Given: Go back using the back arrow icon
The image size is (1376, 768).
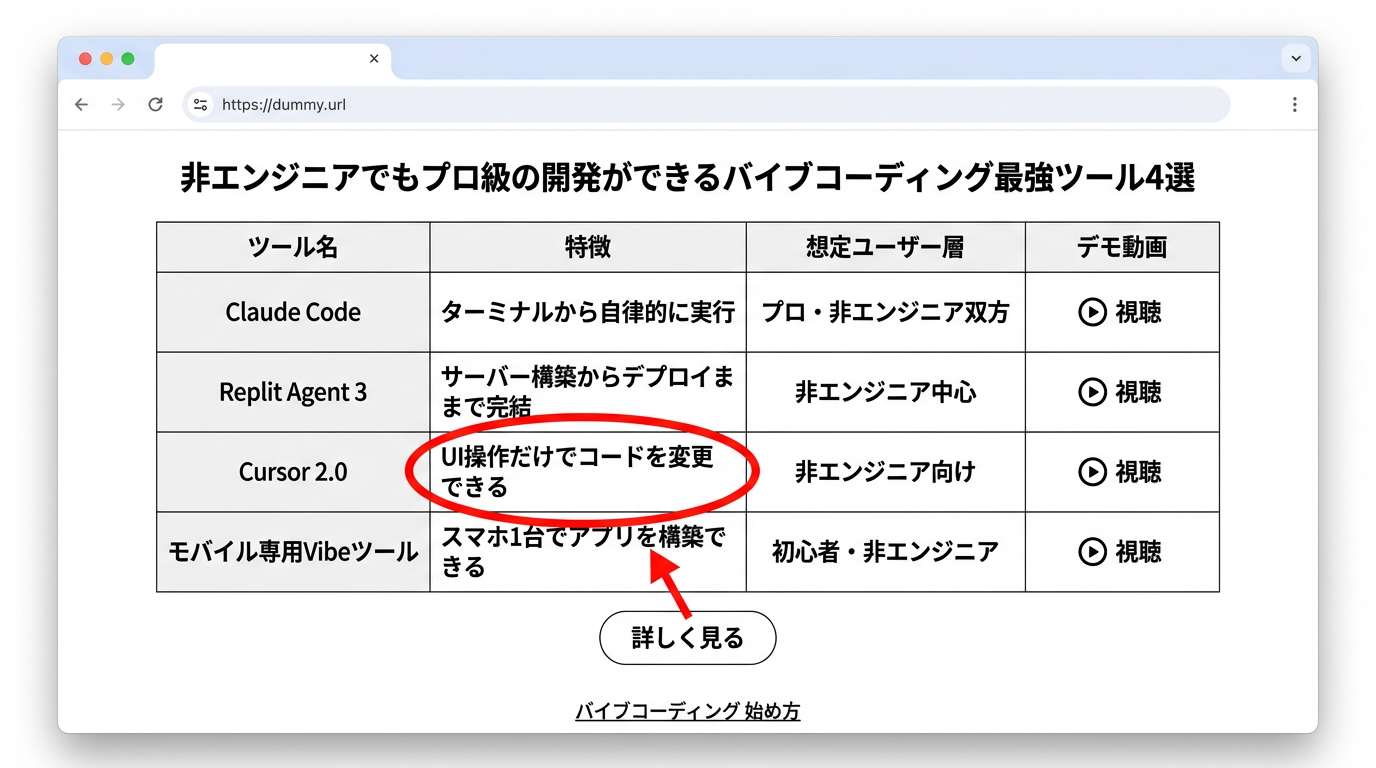Looking at the screenshot, I should point(81,104).
